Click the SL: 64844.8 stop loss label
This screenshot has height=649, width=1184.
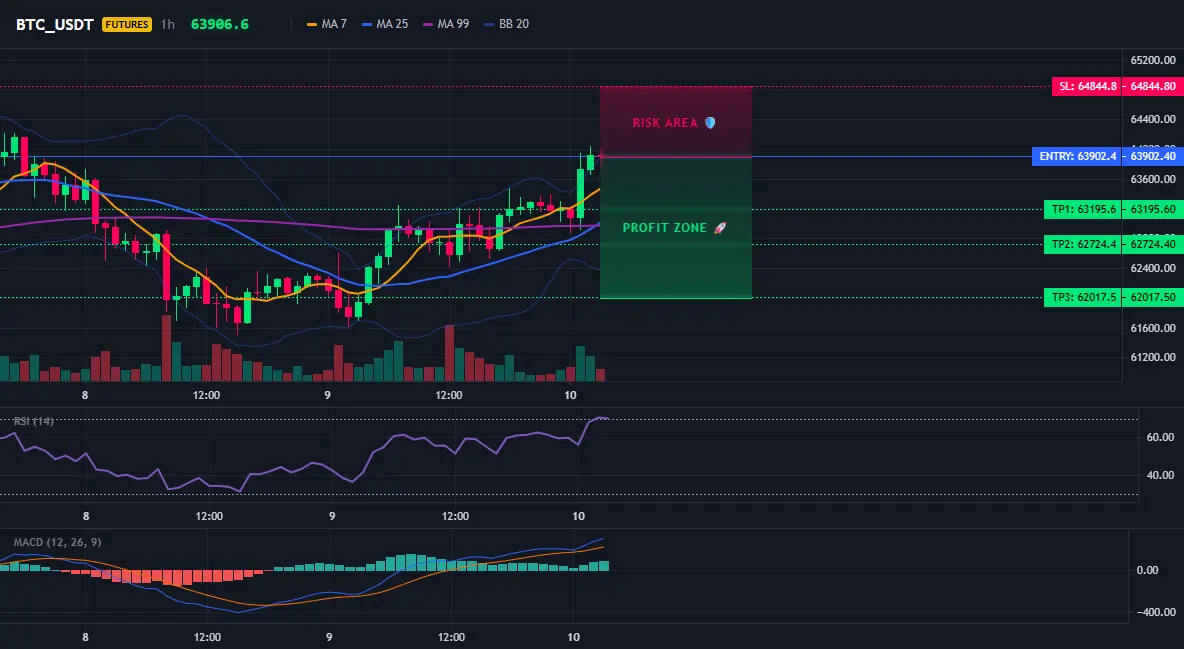[1087, 86]
